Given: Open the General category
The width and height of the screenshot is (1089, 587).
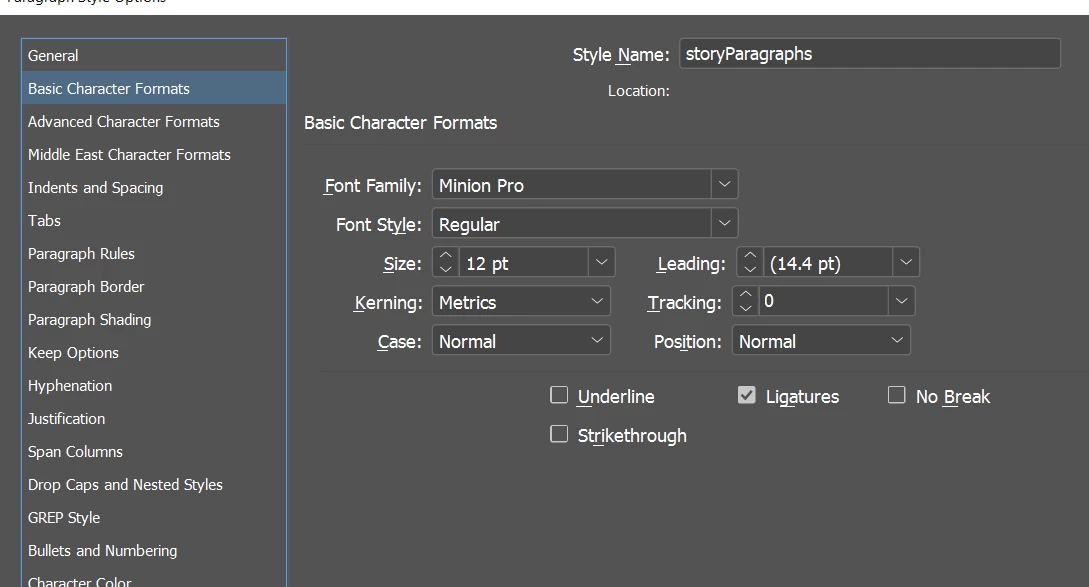Looking at the screenshot, I should coord(53,56).
